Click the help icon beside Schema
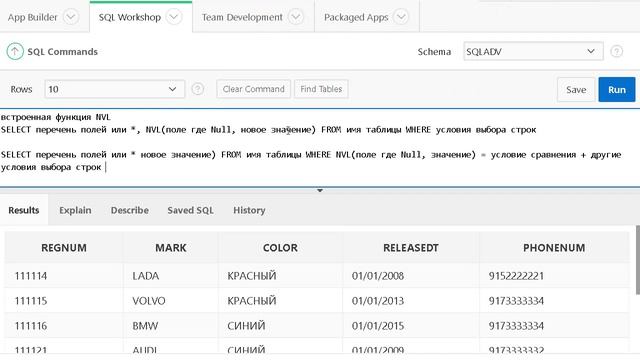Image resolution: width=640 pixels, height=360 pixels. 616,51
